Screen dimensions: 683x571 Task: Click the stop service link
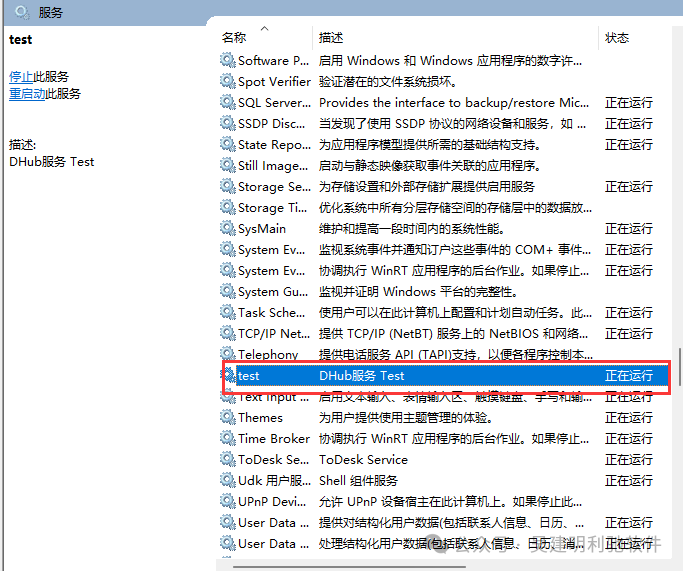pyautogui.click(x=20, y=76)
